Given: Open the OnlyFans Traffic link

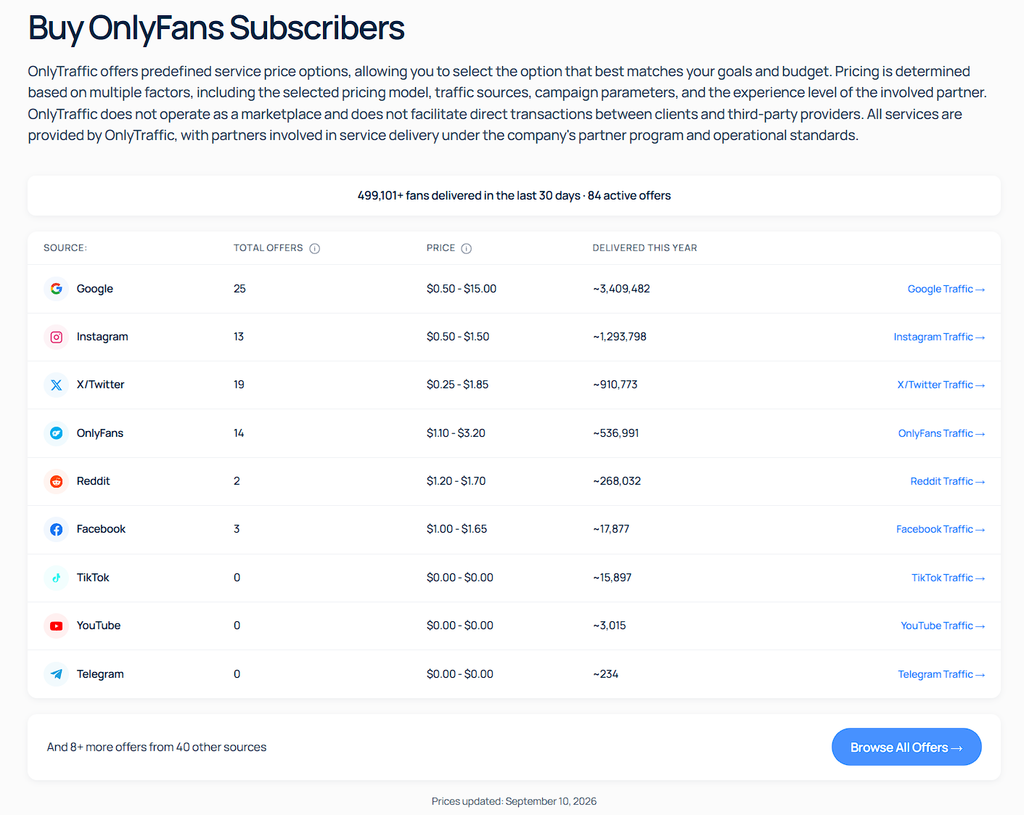Looking at the screenshot, I should pyautogui.click(x=941, y=433).
